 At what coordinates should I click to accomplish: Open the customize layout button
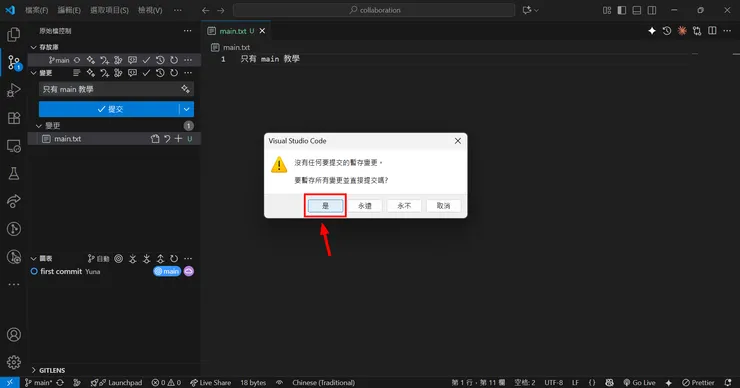pyautogui.click(x=607, y=10)
